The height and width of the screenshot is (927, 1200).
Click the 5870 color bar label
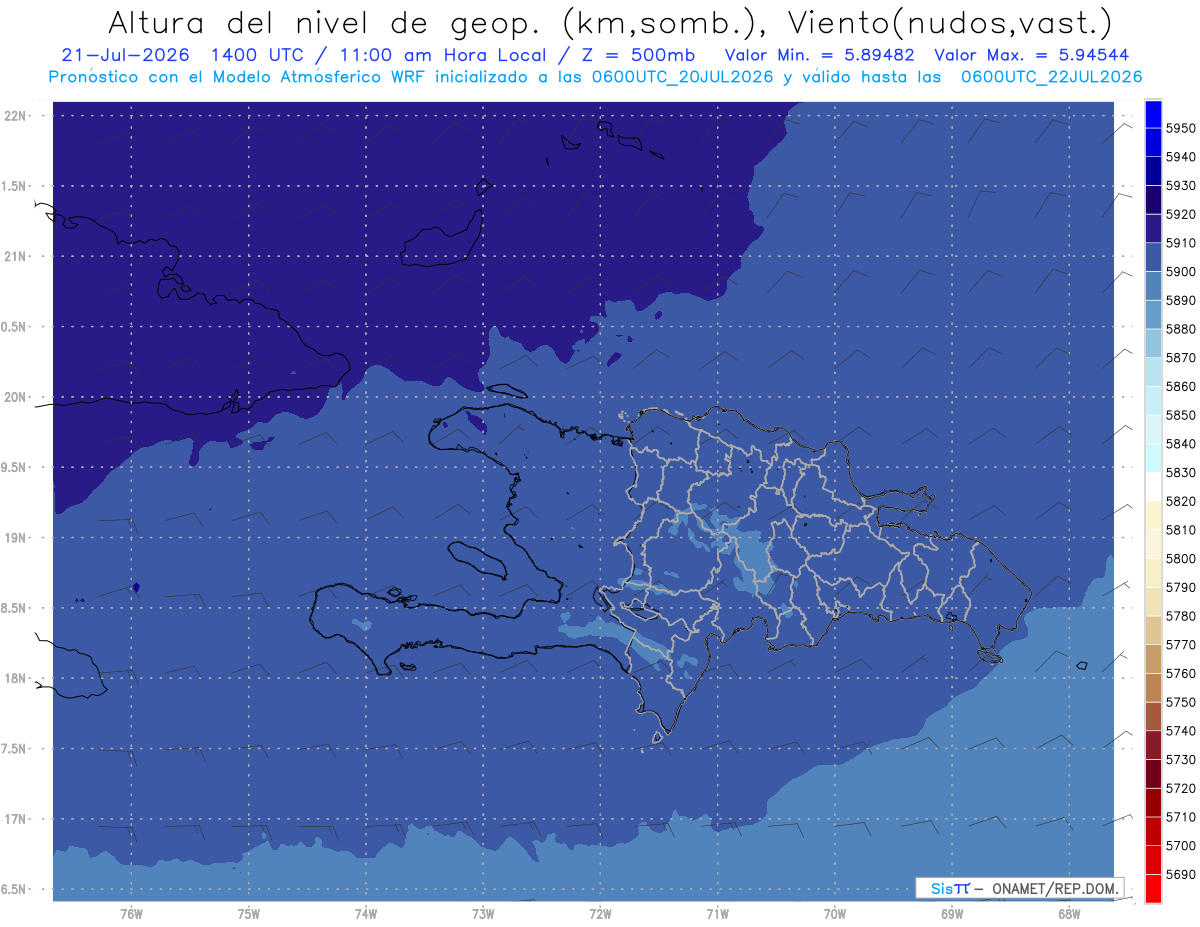tap(1180, 358)
